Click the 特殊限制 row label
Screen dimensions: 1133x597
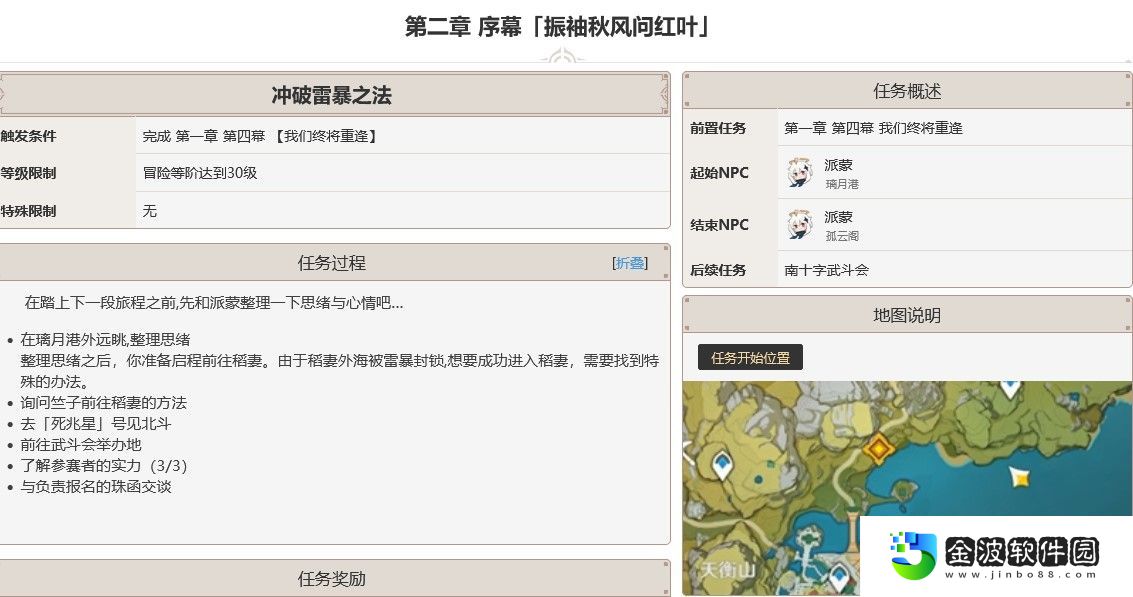pyautogui.click(x=28, y=211)
